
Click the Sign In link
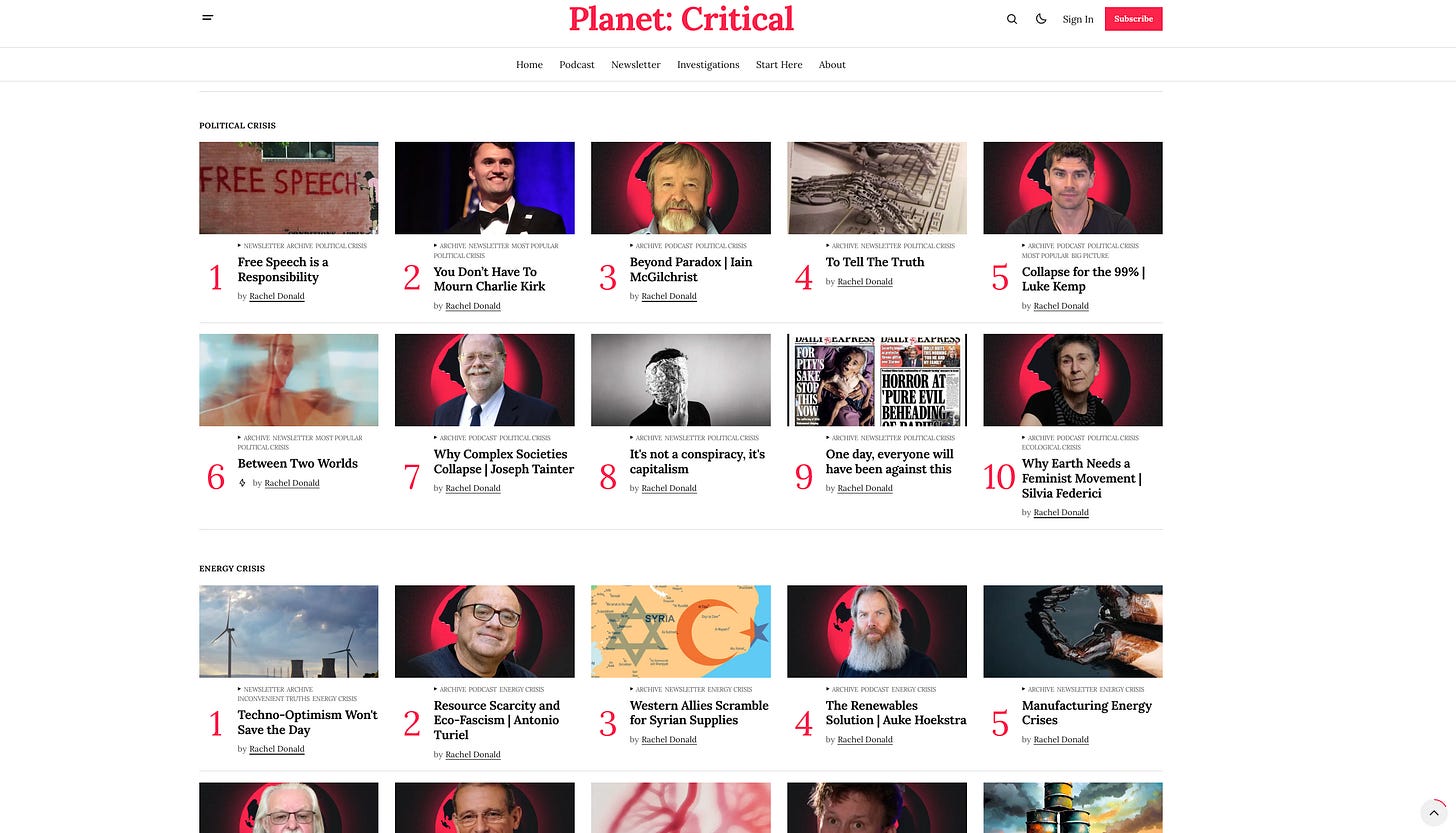[x=1078, y=19]
